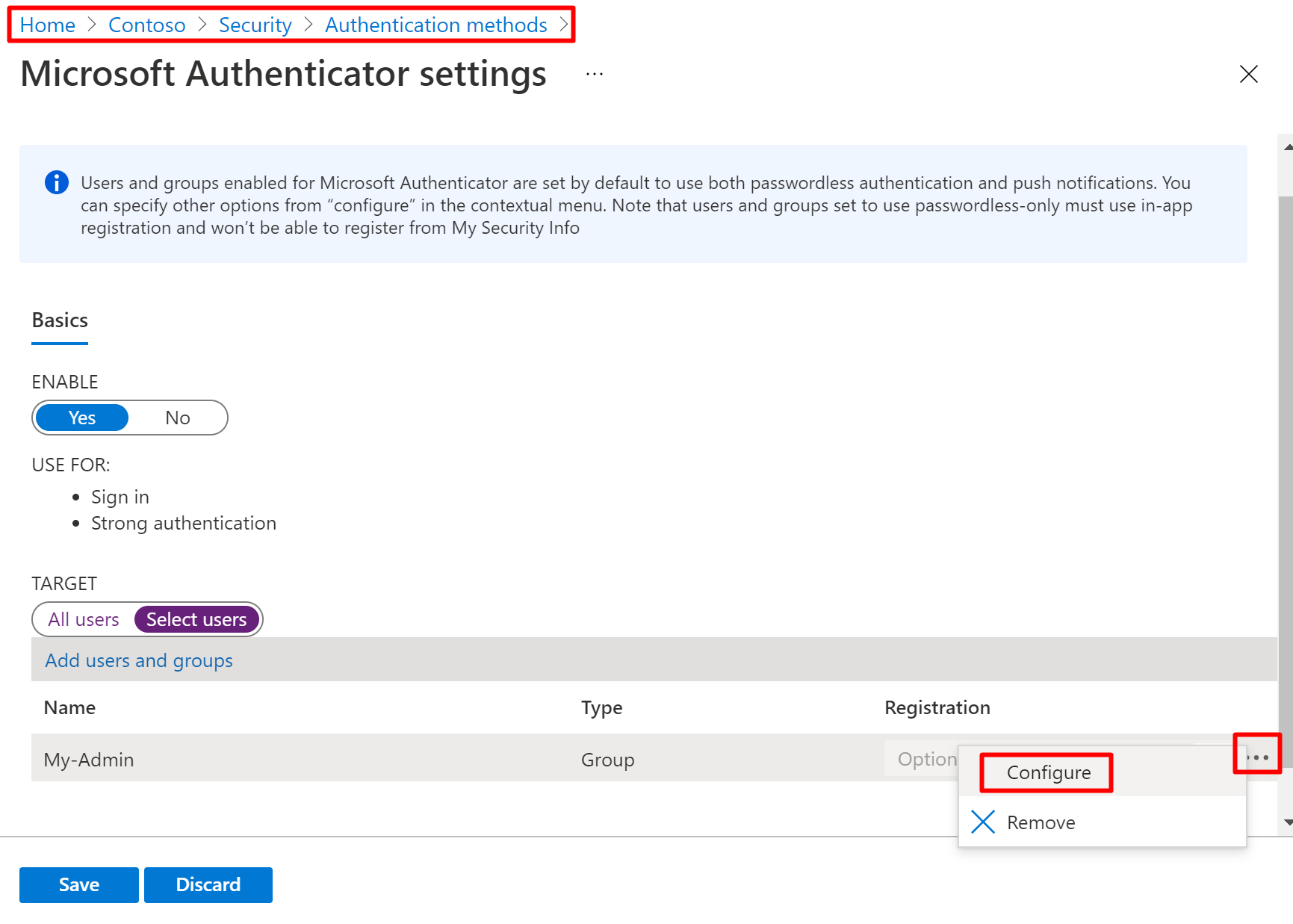This screenshot has height=924, width=1293.
Task: Click the Discard button
Action: point(208,884)
